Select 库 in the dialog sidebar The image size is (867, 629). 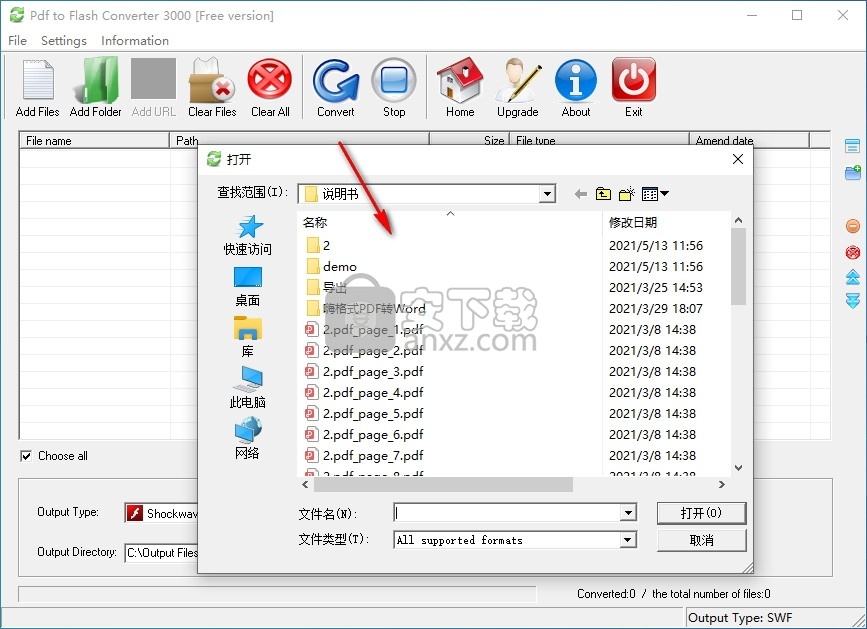247,337
